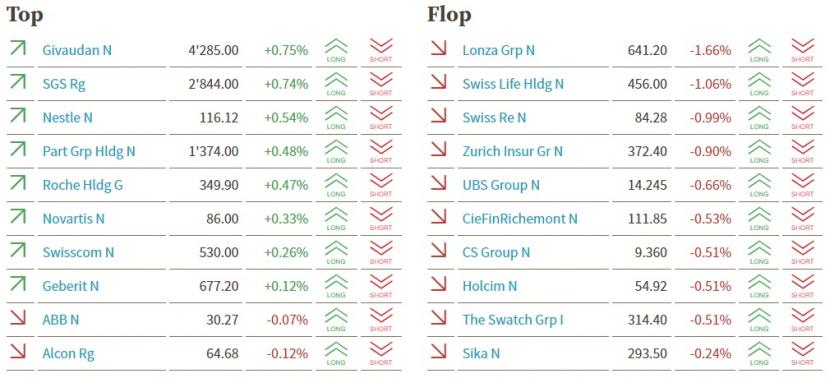Click Swiss Life Hldg N -1.06% change value
Screen dimensions: 830x378
[x=710, y=84]
